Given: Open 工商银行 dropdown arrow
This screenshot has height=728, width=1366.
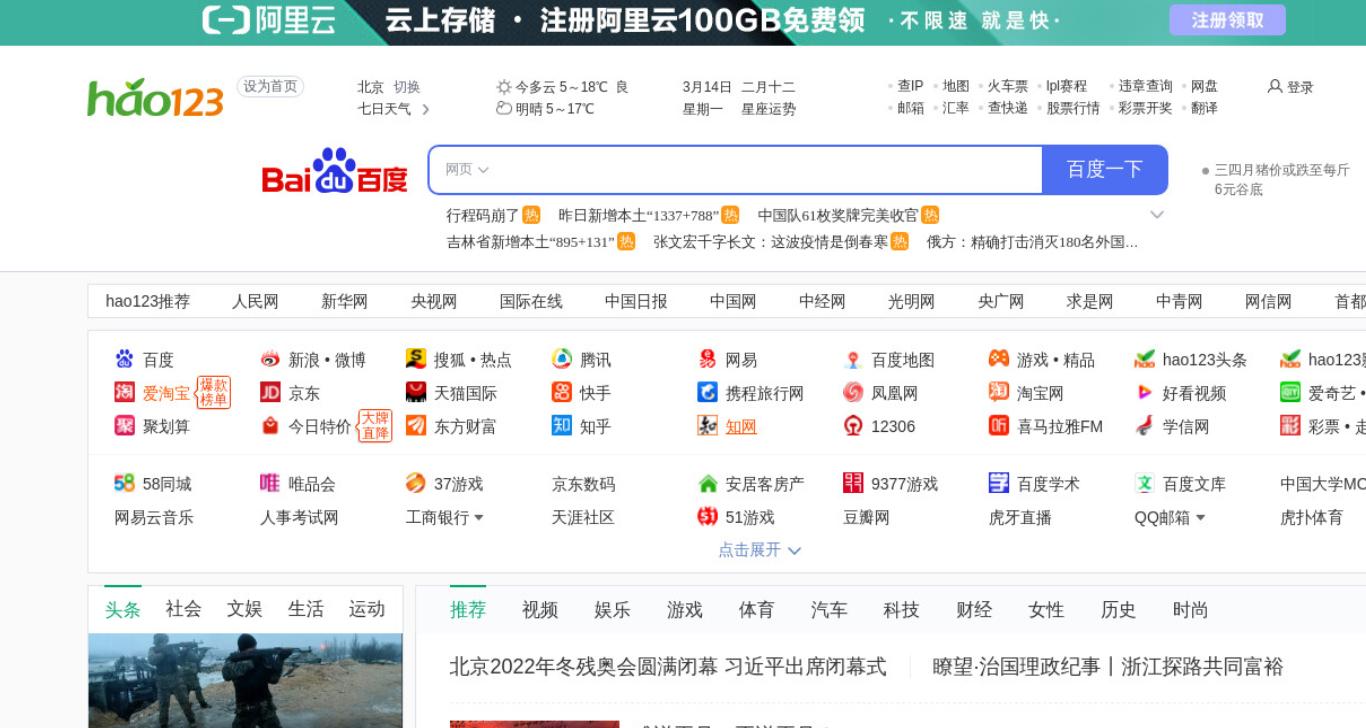Looking at the screenshot, I should pos(478,518).
